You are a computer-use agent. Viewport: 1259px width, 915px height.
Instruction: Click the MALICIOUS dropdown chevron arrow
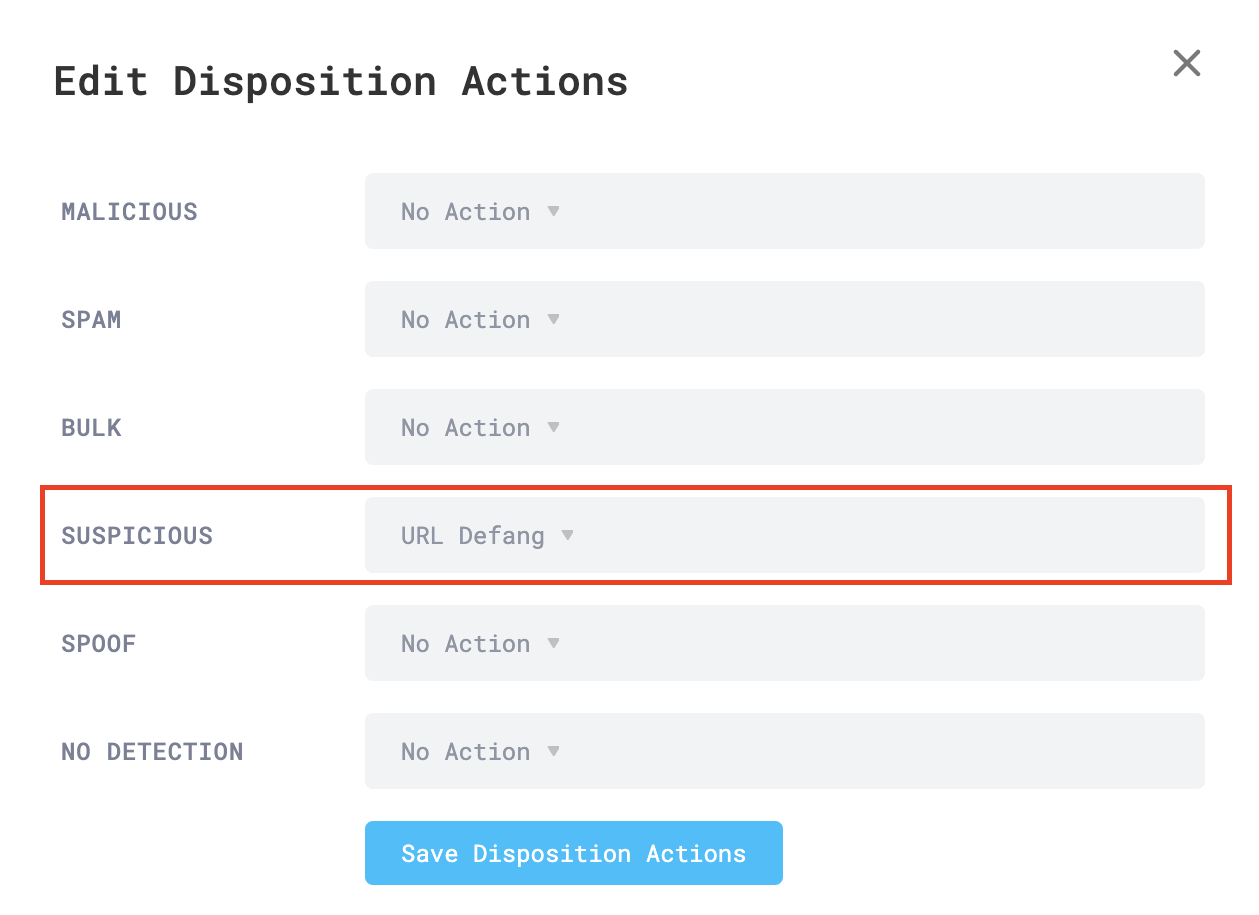[554, 211]
